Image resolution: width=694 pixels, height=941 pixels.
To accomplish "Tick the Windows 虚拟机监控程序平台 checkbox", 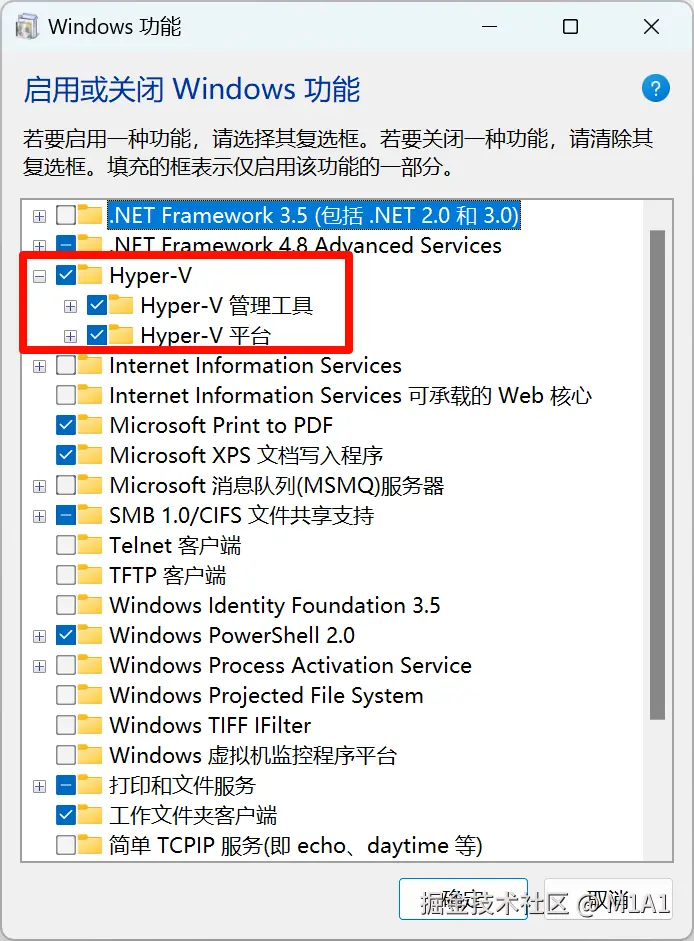I will (66, 755).
